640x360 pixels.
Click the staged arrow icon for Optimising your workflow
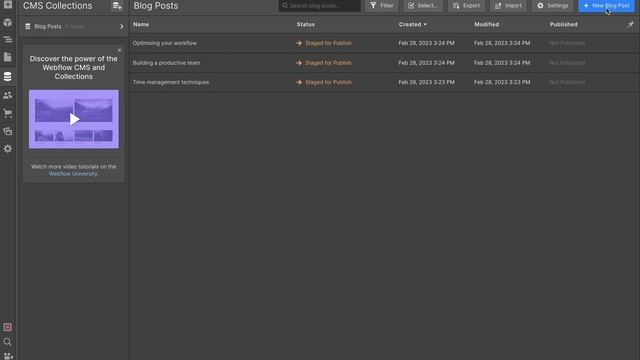pyautogui.click(x=299, y=43)
